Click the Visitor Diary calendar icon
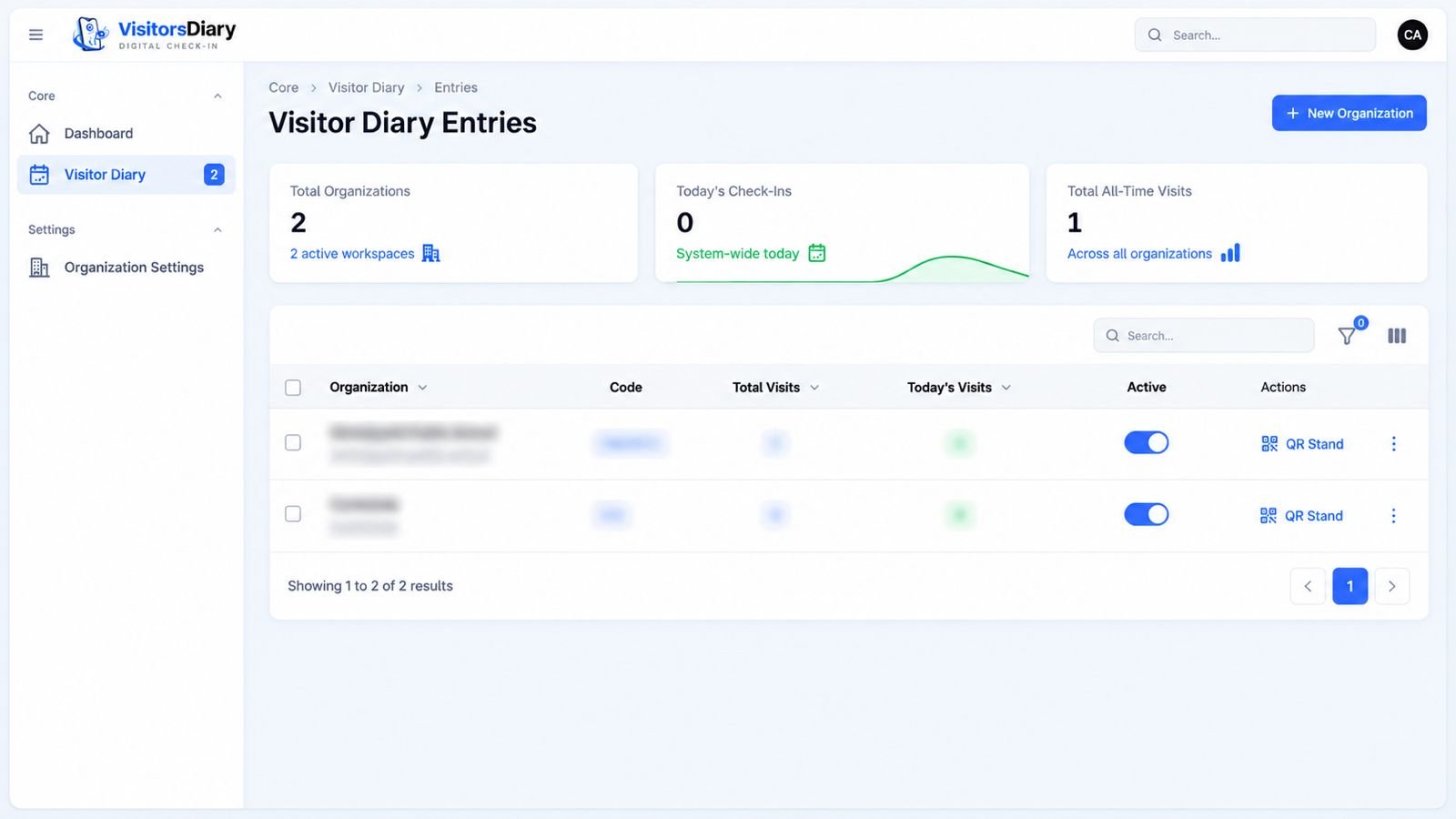The image size is (1456, 819). [x=39, y=175]
